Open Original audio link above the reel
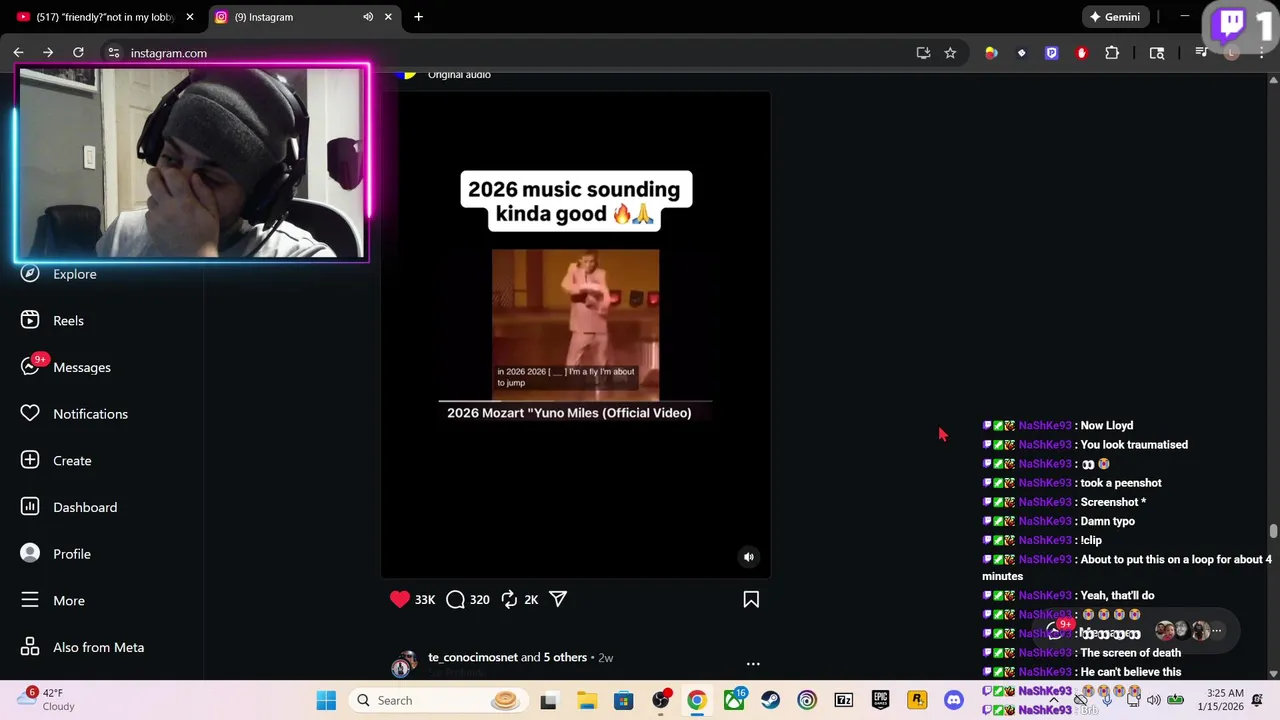Image resolution: width=1280 pixels, height=720 pixels. pyautogui.click(x=459, y=74)
